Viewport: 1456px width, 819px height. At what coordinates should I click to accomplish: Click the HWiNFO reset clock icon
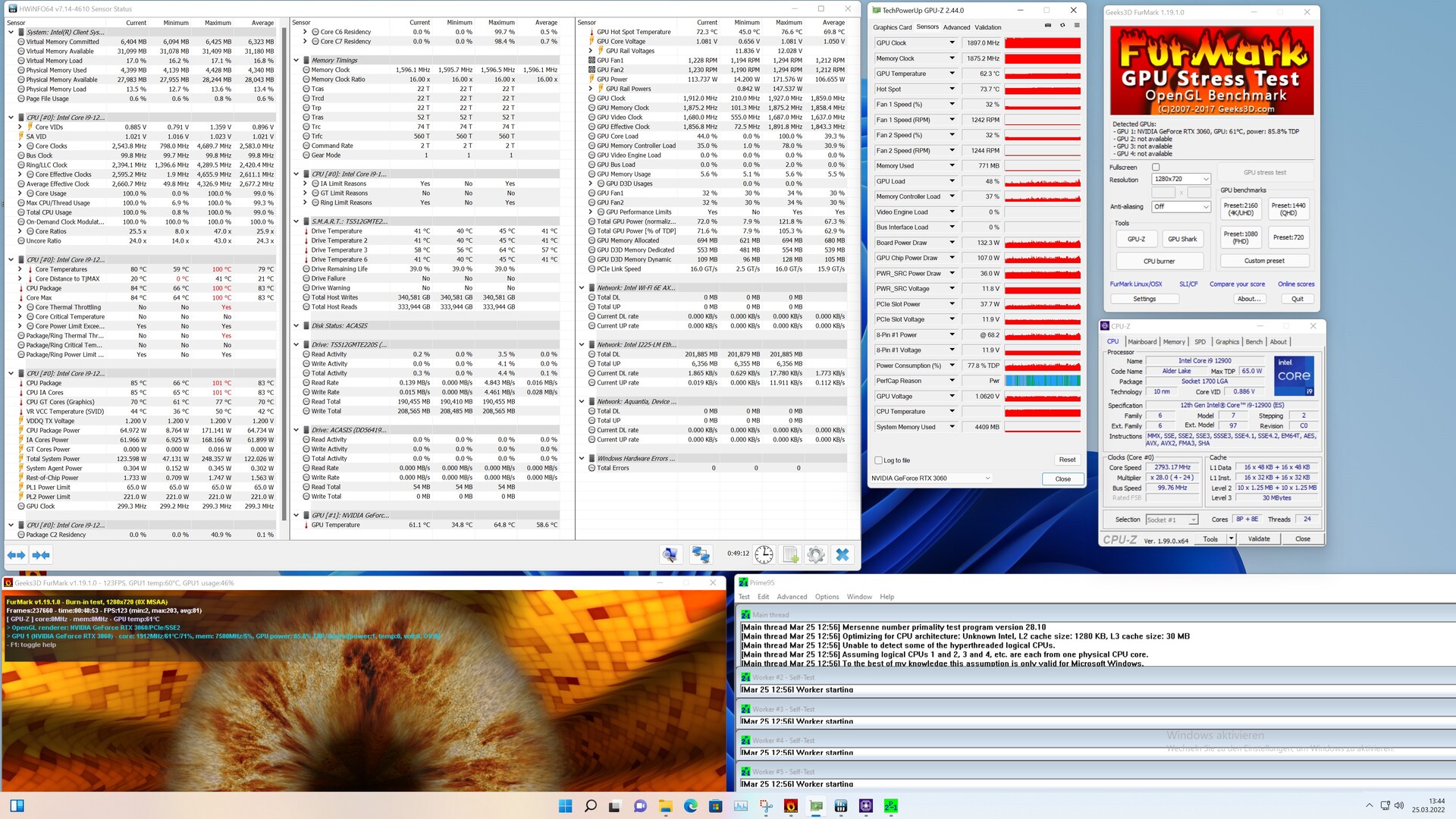pos(764,555)
